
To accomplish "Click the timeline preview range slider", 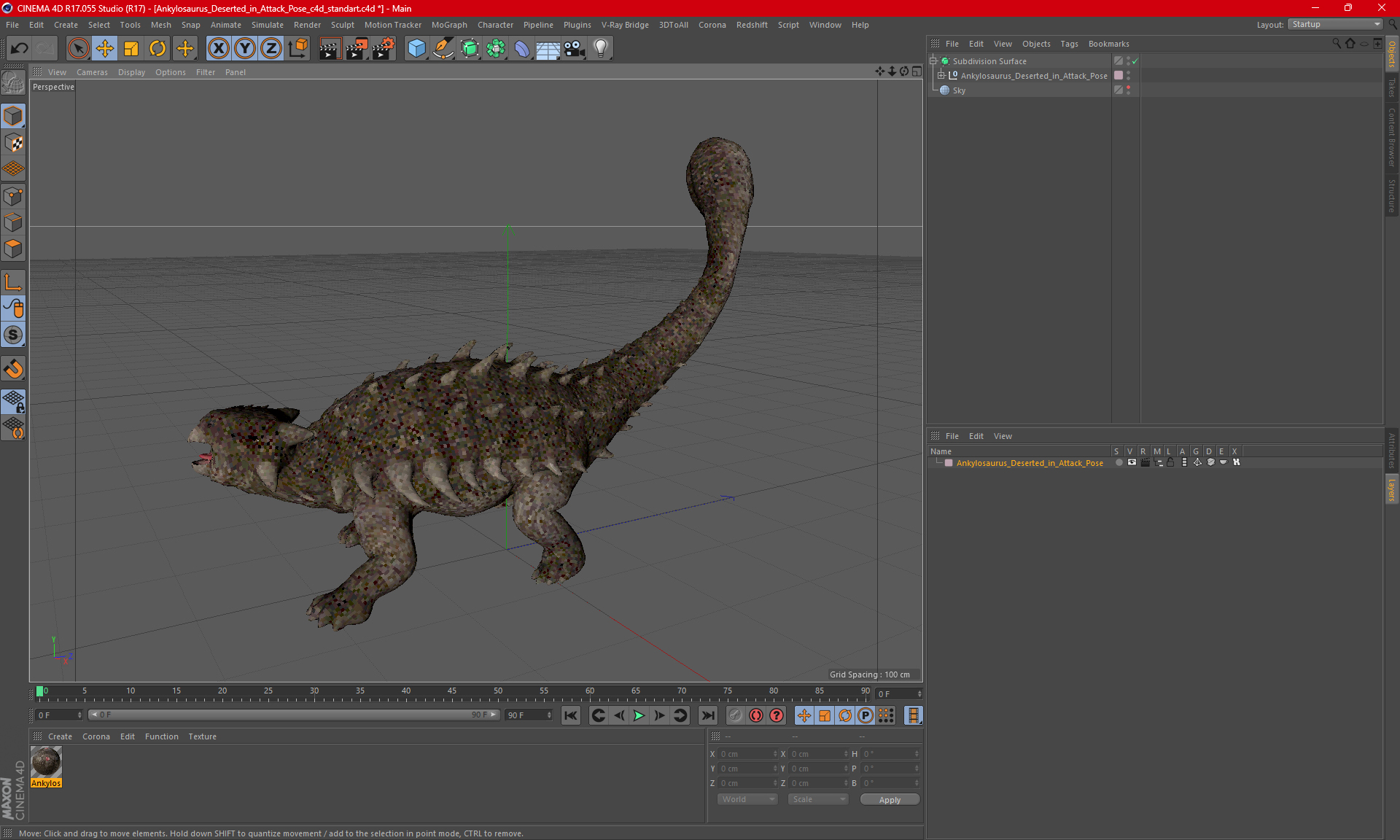I will [x=293, y=715].
